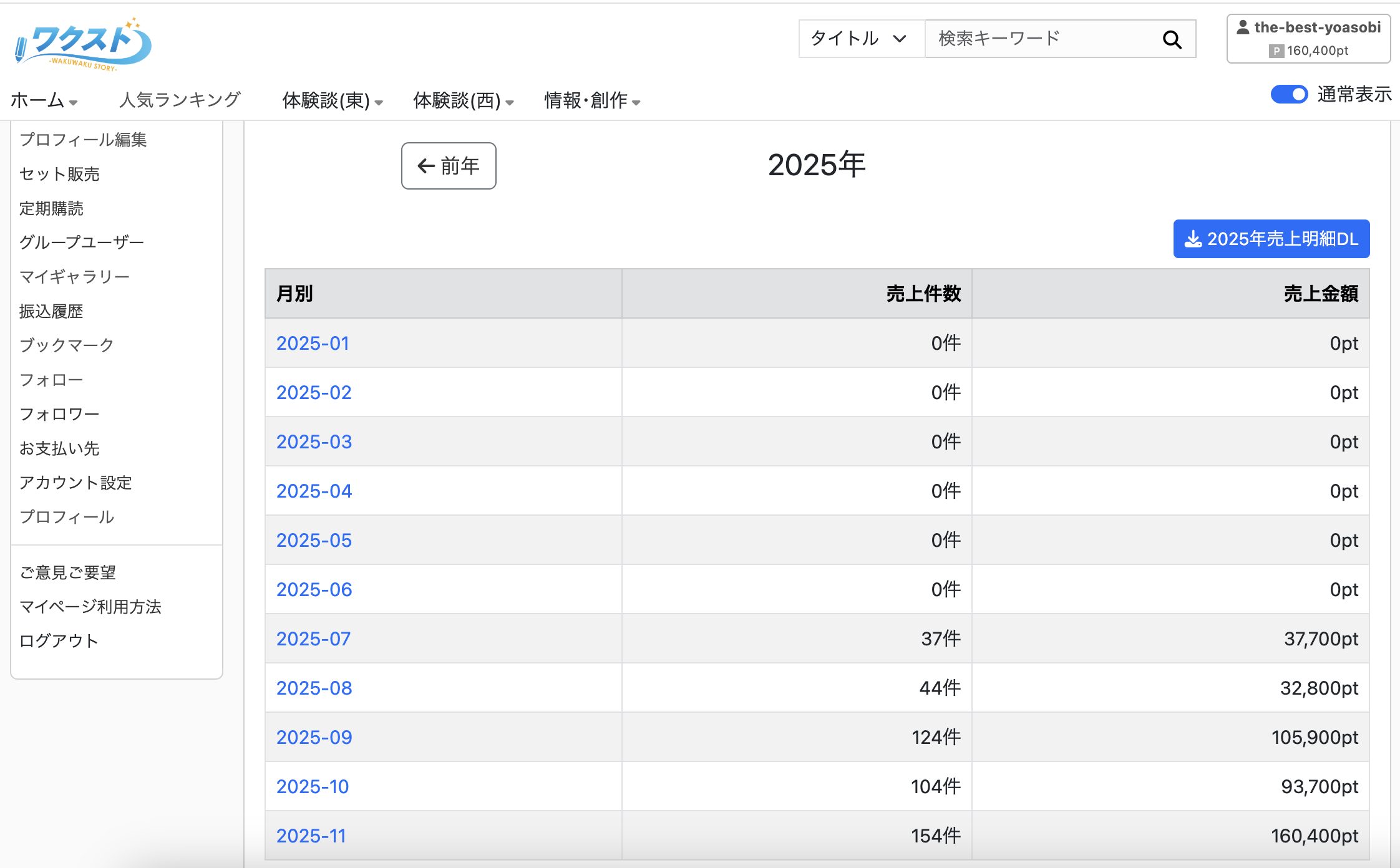
Task: Select 人気ランキング in the navigation bar
Action: pyautogui.click(x=180, y=99)
